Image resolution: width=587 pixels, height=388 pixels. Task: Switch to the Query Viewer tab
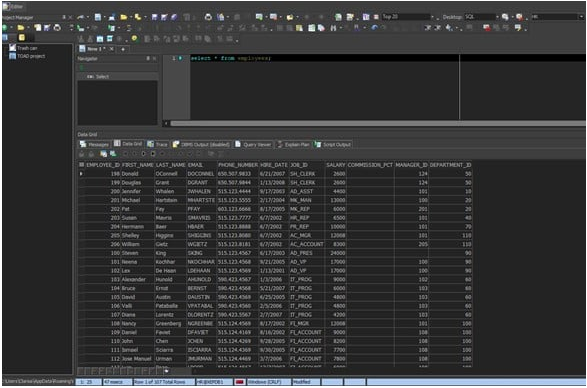pyautogui.click(x=253, y=145)
